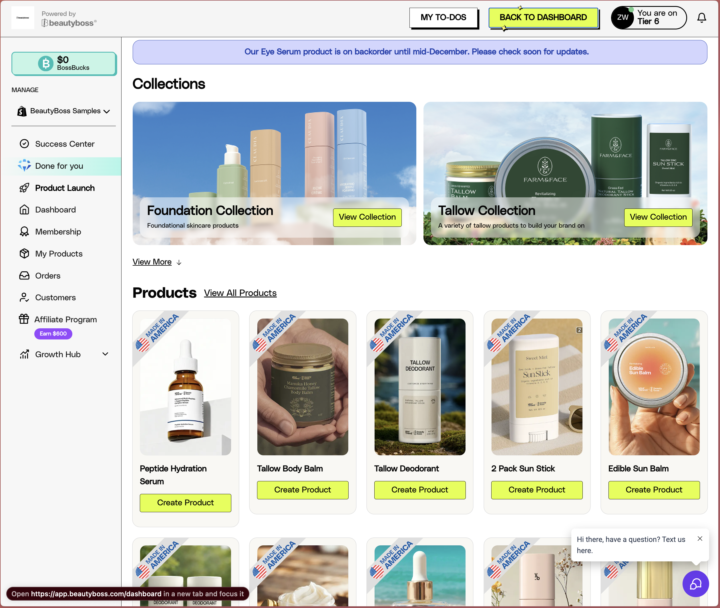Close the 'have a question' chat popup
Viewport: 720px width, 608px height.
[699, 539]
